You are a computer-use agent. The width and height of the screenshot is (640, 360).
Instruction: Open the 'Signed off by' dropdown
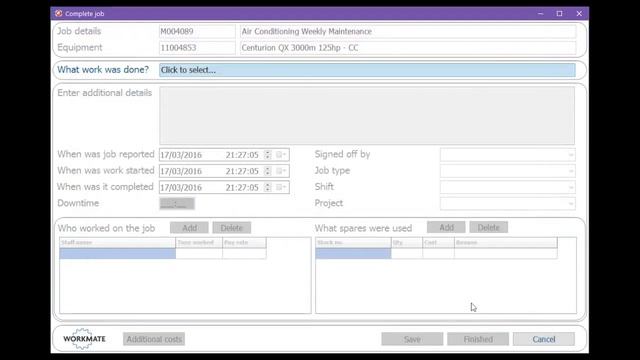(x=508, y=155)
